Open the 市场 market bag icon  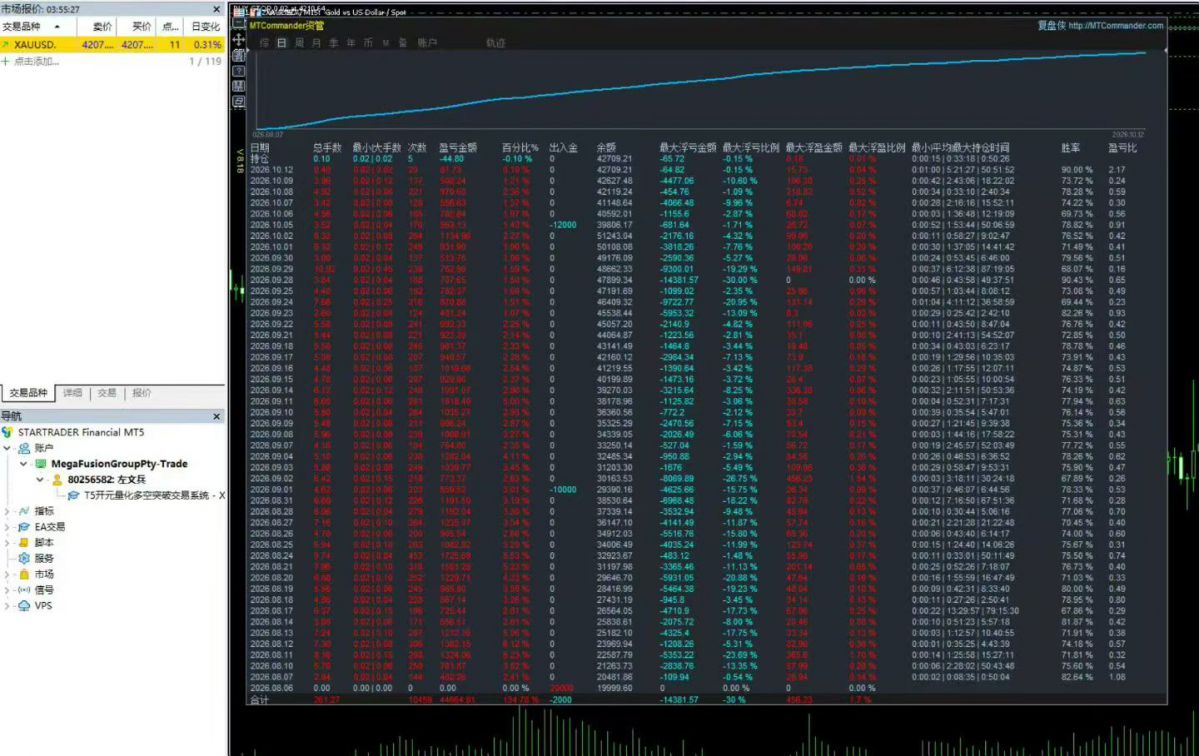(24, 574)
